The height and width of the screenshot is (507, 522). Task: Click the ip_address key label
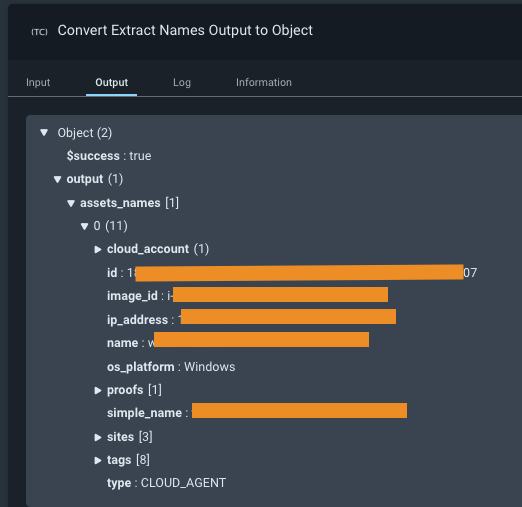tap(137, 320)
